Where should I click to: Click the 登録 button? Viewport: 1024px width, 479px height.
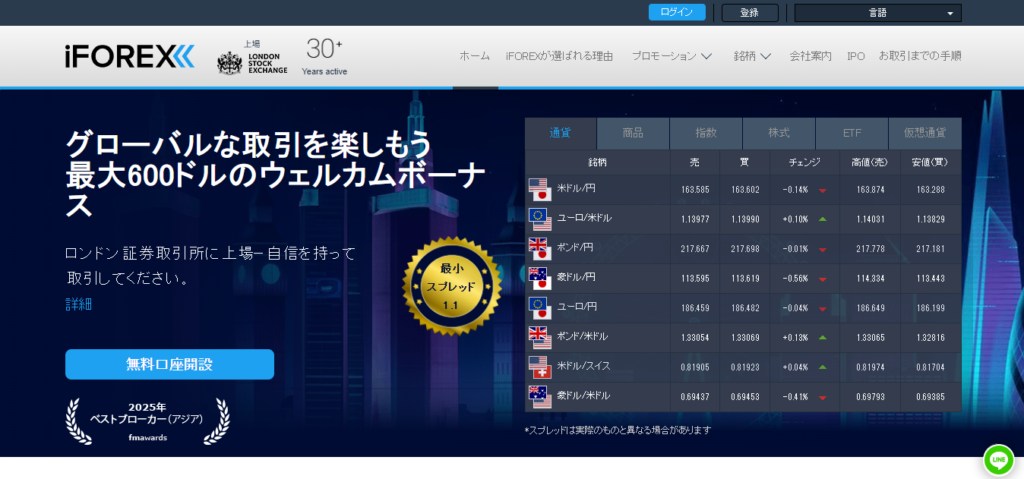(x=750, y=12)
